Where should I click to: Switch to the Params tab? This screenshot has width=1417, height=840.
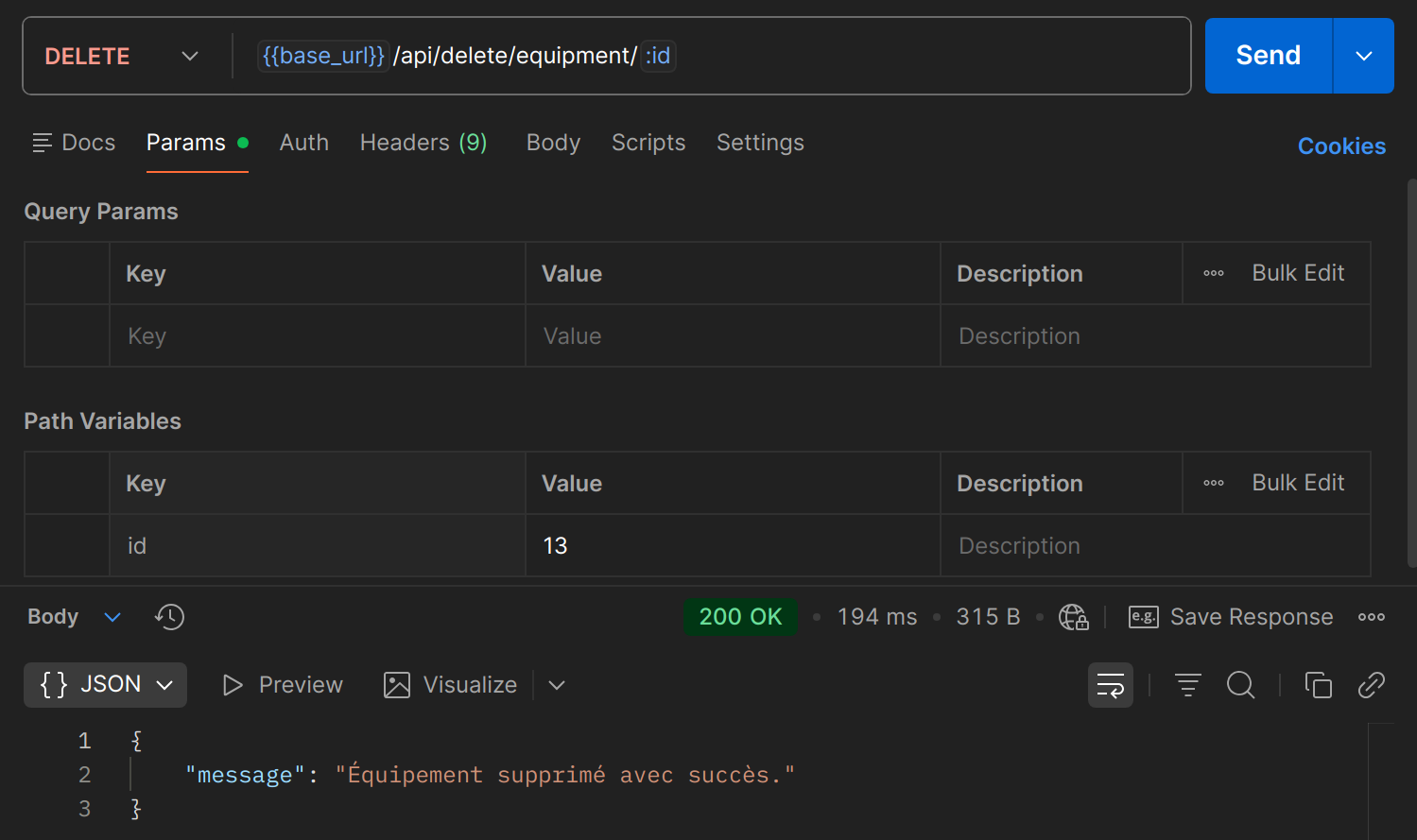(x=197, y=143)
